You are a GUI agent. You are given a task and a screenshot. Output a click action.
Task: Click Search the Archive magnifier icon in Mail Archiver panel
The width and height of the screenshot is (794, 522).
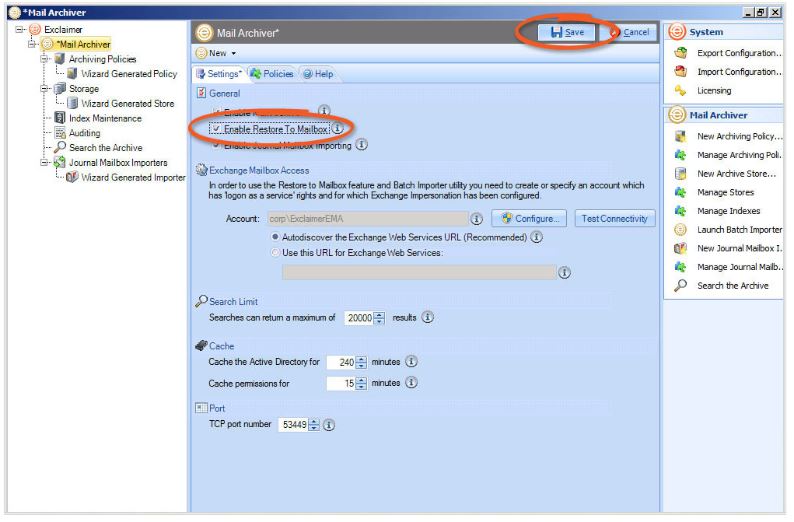click(681, 286)
